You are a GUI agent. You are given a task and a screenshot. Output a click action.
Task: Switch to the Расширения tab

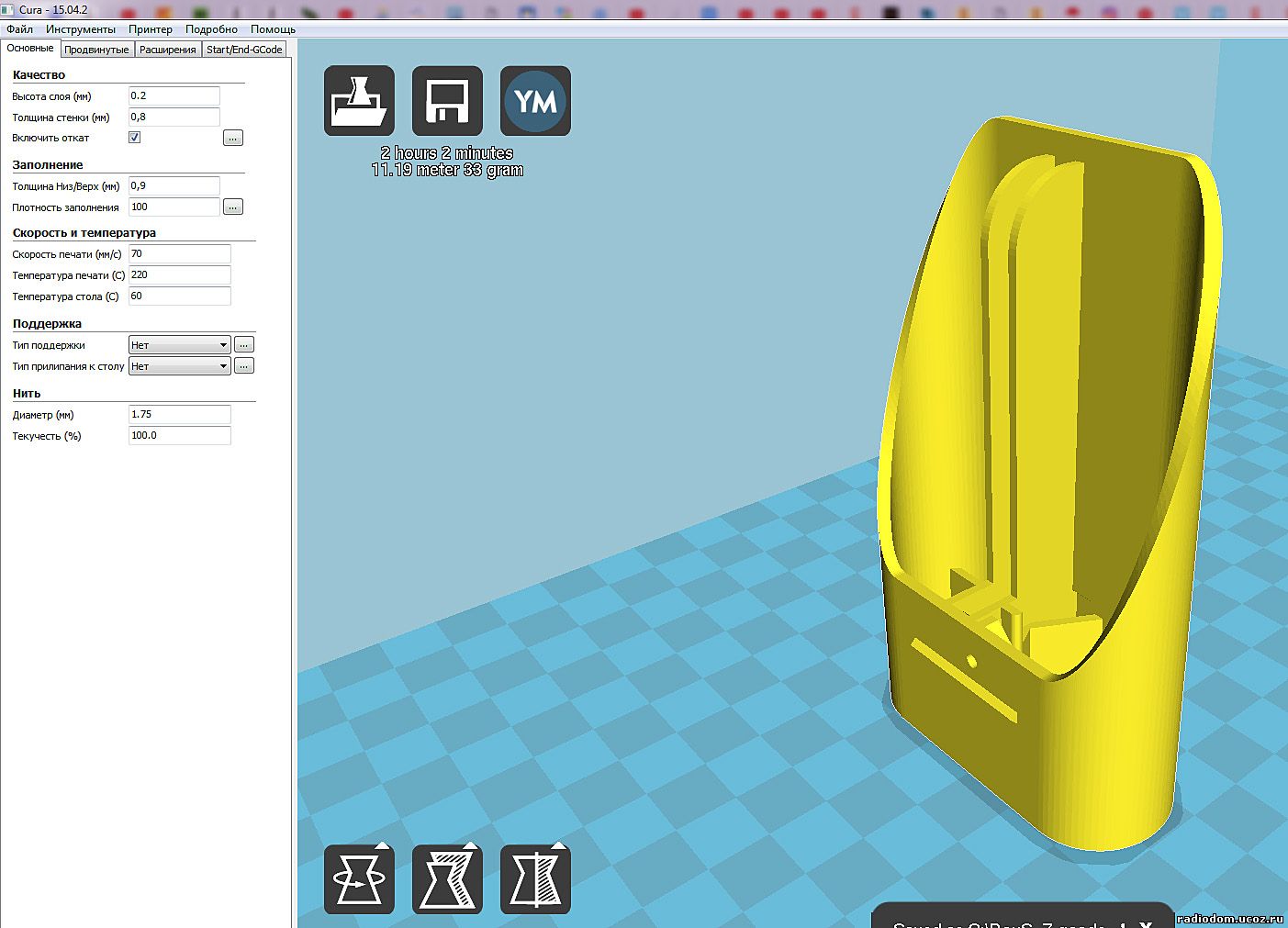click(168, 50)
